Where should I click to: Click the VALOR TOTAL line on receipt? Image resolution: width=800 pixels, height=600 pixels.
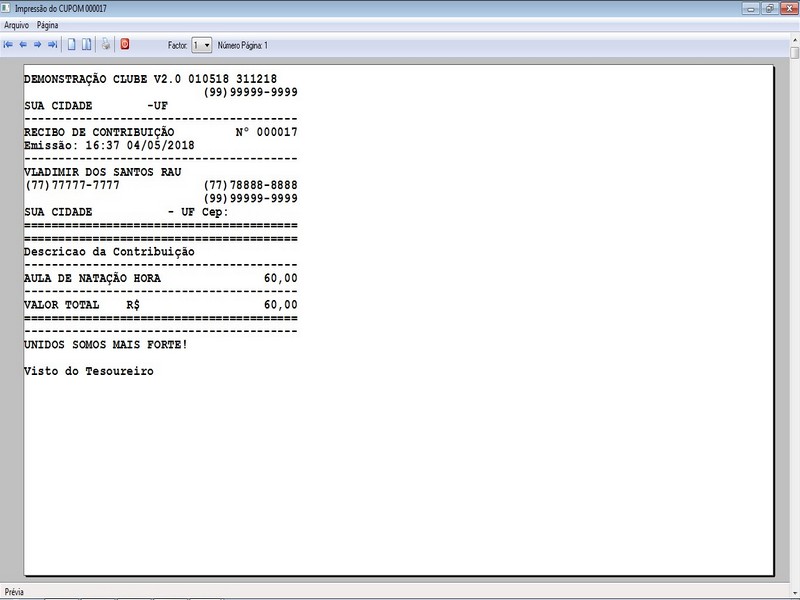[160, 304]
